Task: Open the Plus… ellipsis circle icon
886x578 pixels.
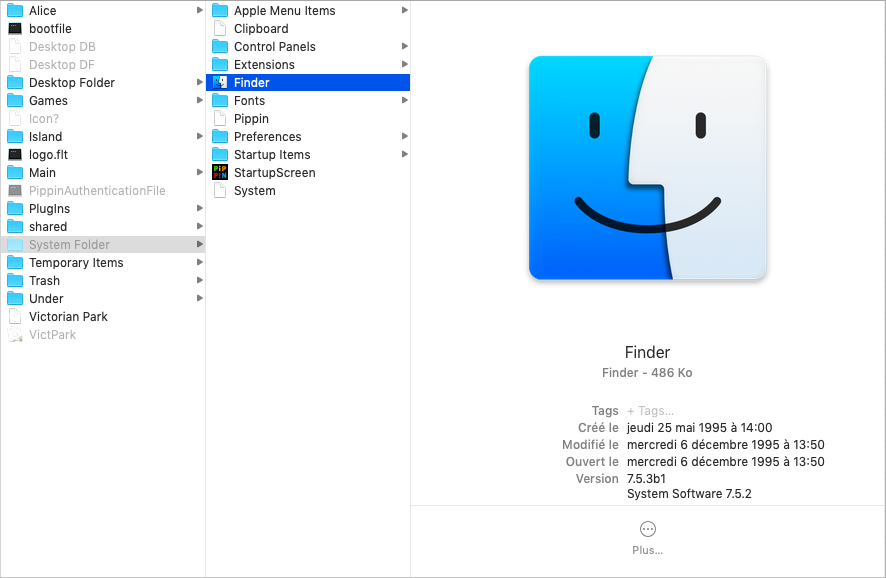Action: pyautogui.click(x=648, y=529)
